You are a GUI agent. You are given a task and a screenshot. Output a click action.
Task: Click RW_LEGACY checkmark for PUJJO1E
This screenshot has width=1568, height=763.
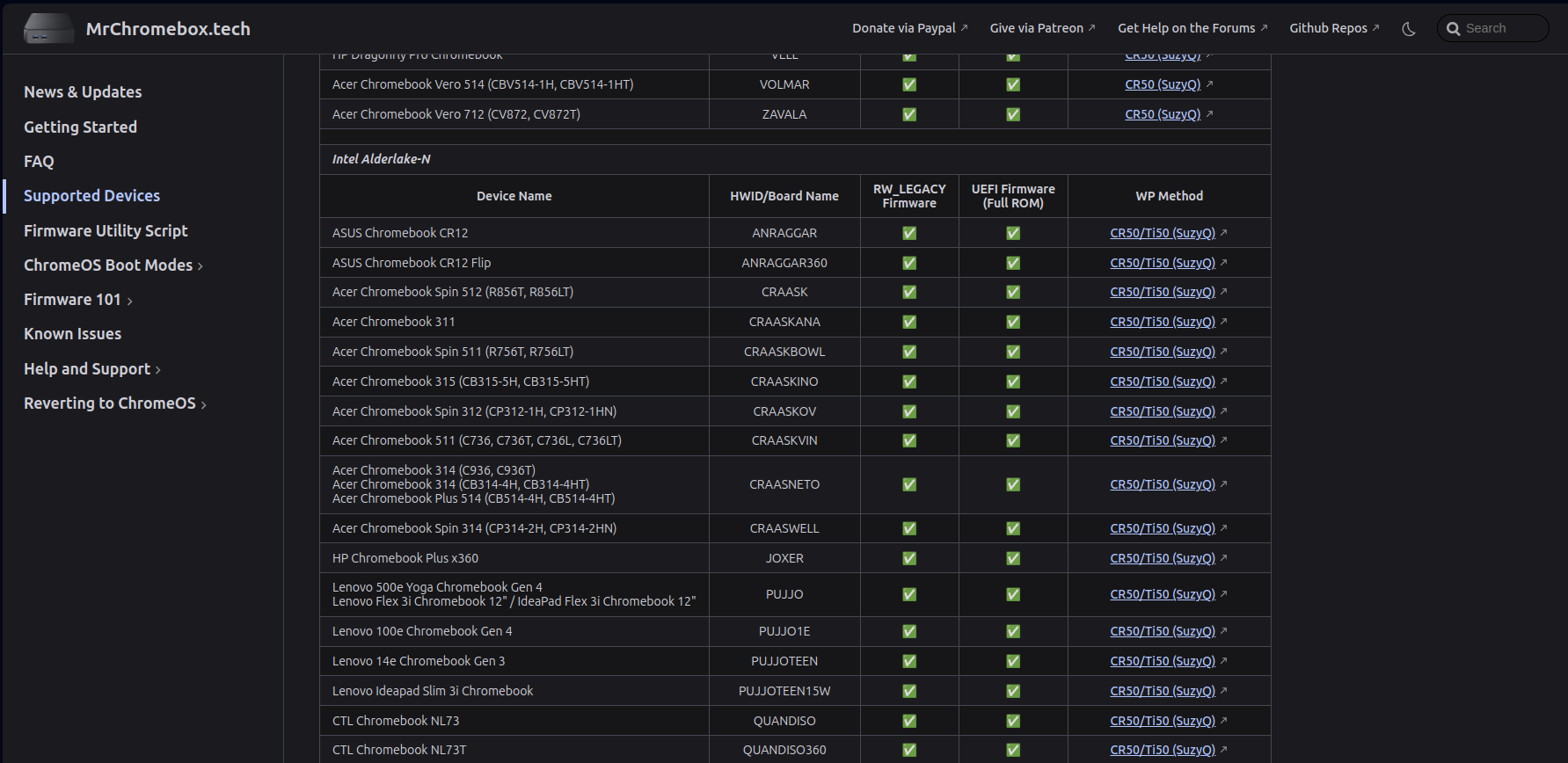point(909,631)
